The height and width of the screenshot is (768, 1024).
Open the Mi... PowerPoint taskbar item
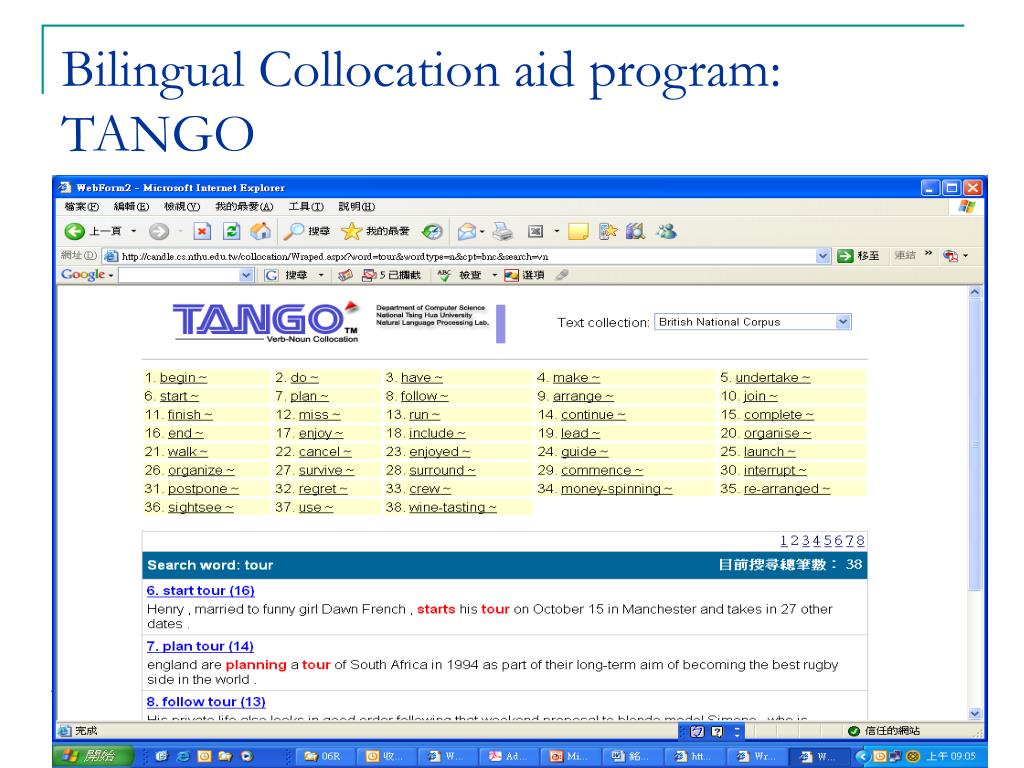(569, 756)
